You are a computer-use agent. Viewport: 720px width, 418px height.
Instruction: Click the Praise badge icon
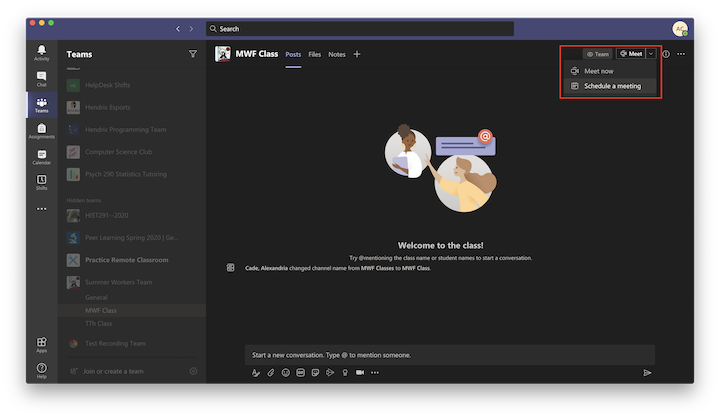coord(345,373)
